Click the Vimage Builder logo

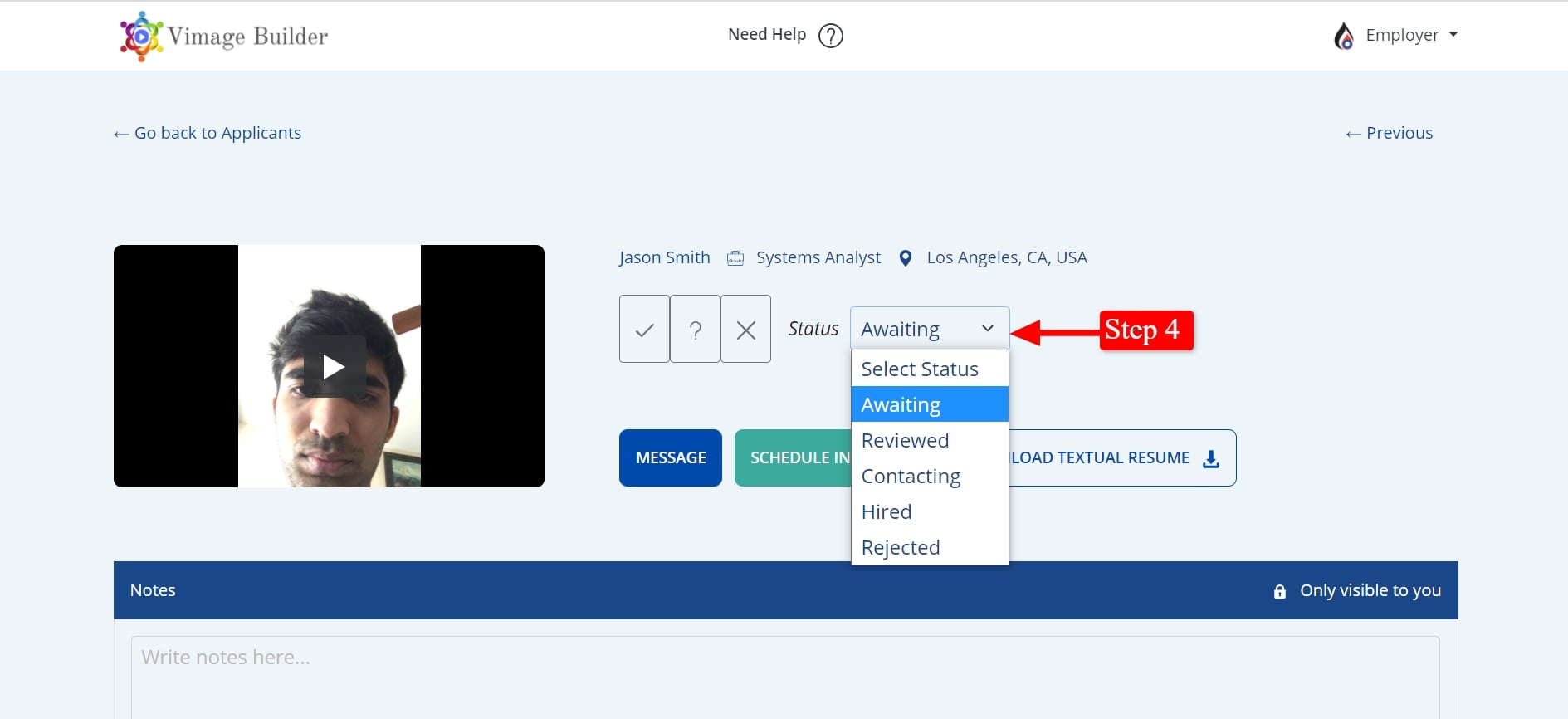223,36
